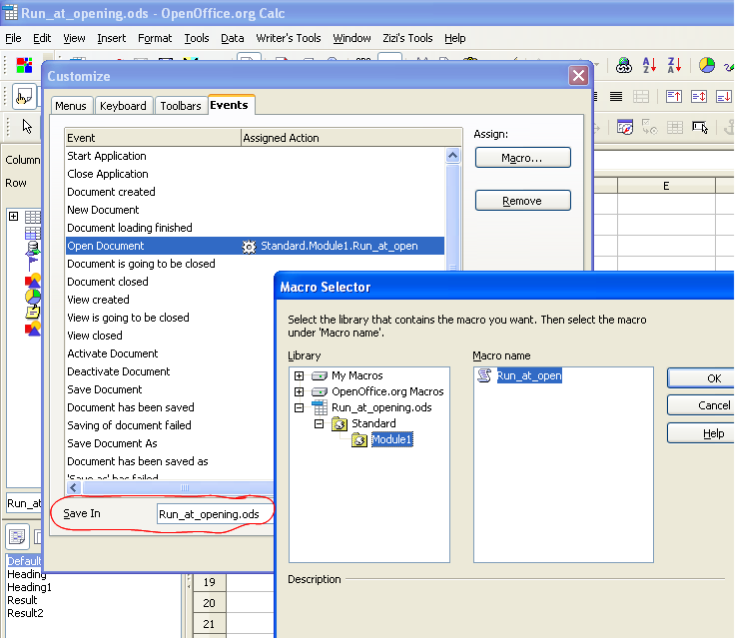Sort ascending with the A-Z icon

pos(649,65)
